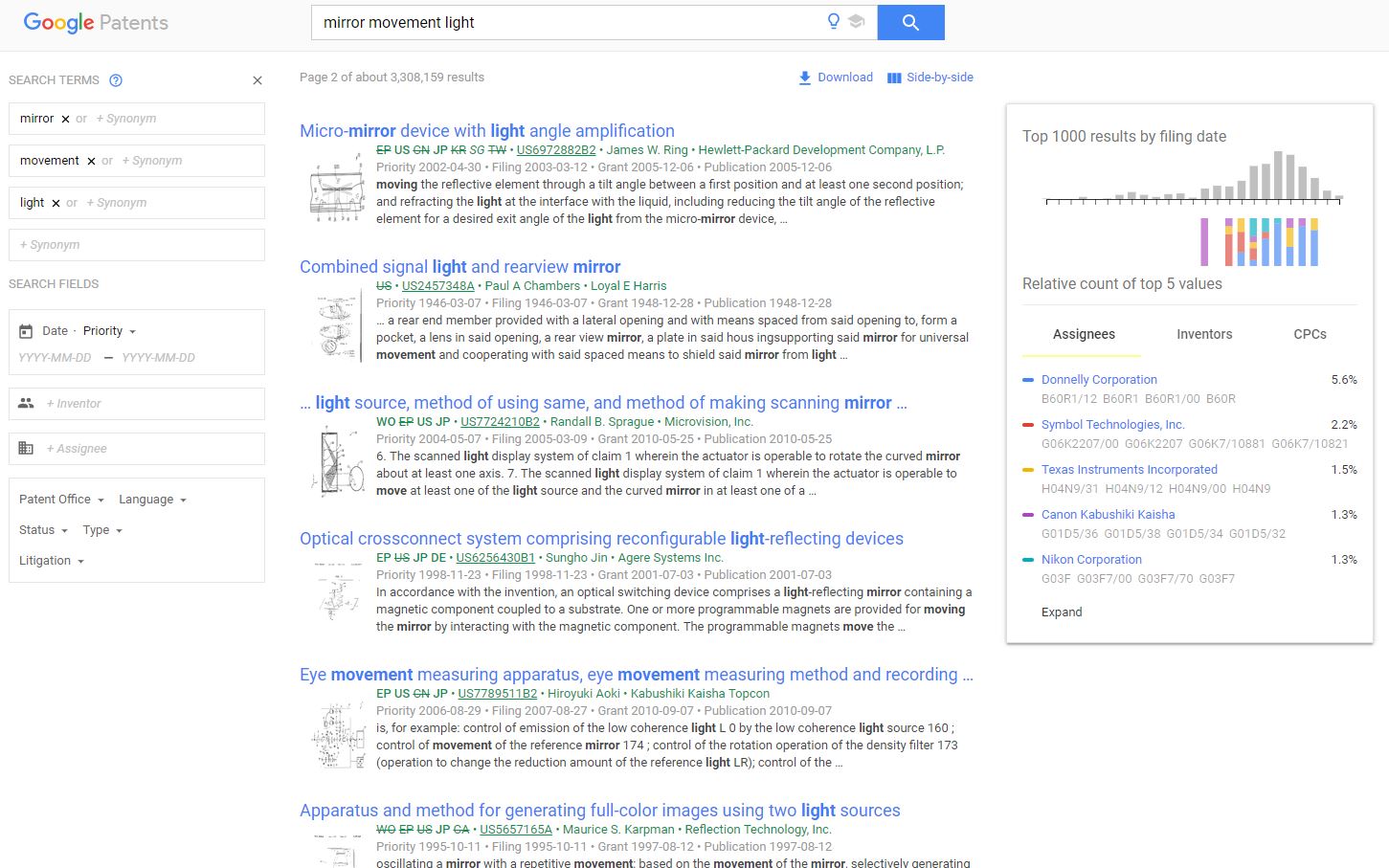Screen dimensions: 1389x868
Task: Open patent number US6256430B1
Action: pyautogui.click(x=495, y=558)
